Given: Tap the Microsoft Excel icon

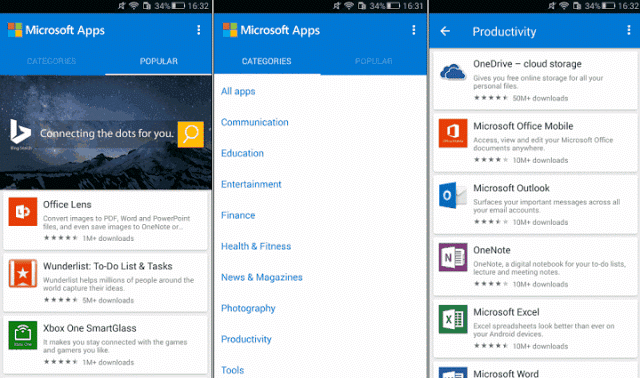Looking at the screenshot, I should pyautogui.click(x=453, y=319).
